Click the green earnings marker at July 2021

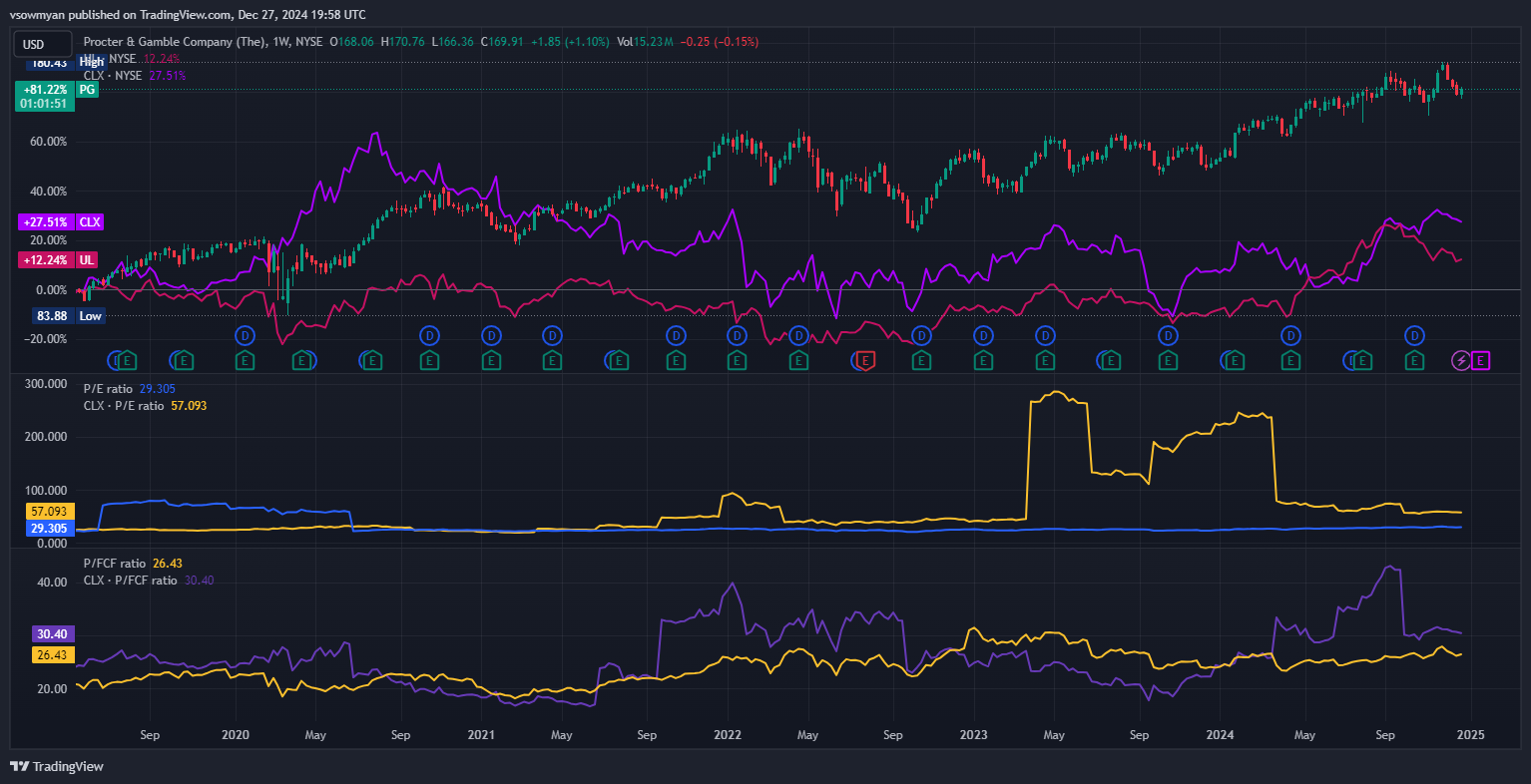tap(619, 360)
